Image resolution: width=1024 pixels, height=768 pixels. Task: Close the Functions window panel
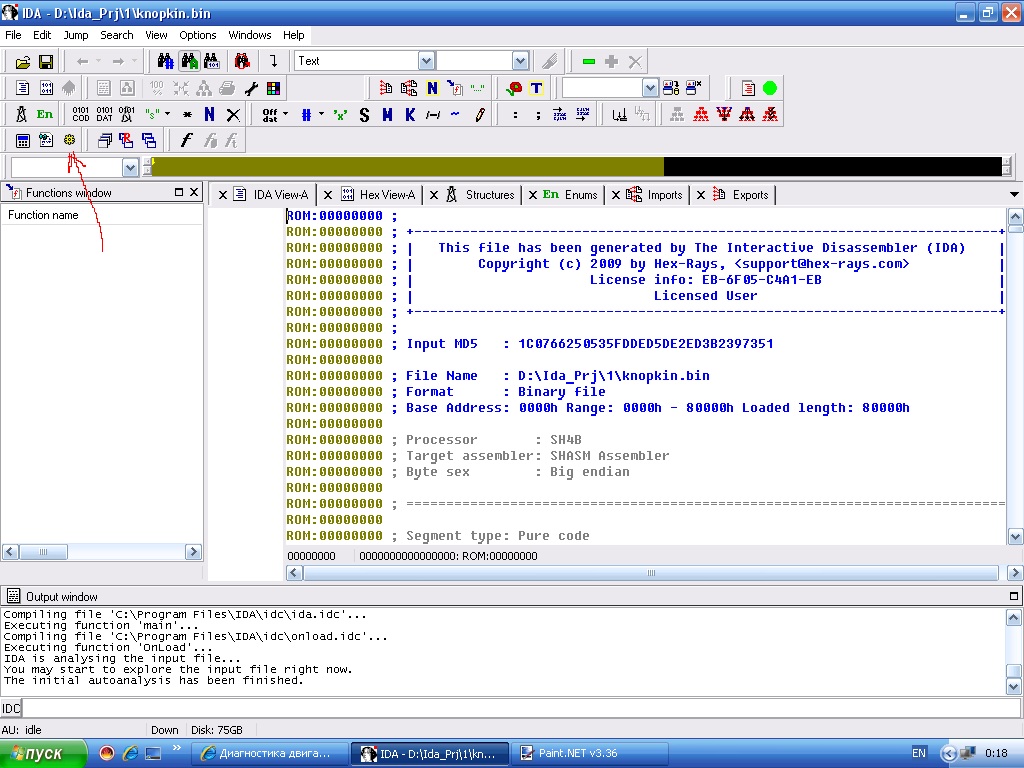coord(194,192)
